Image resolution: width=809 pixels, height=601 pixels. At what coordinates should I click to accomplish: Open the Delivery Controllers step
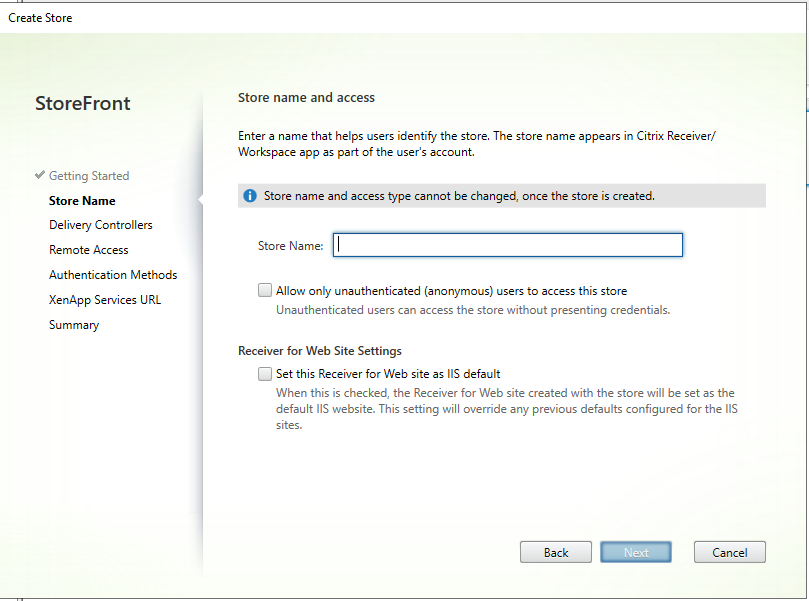point(101,225)
